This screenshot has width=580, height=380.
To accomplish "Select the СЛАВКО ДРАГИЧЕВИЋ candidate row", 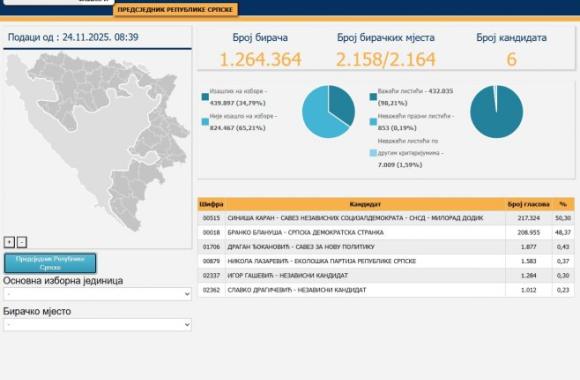I will 386,290.
